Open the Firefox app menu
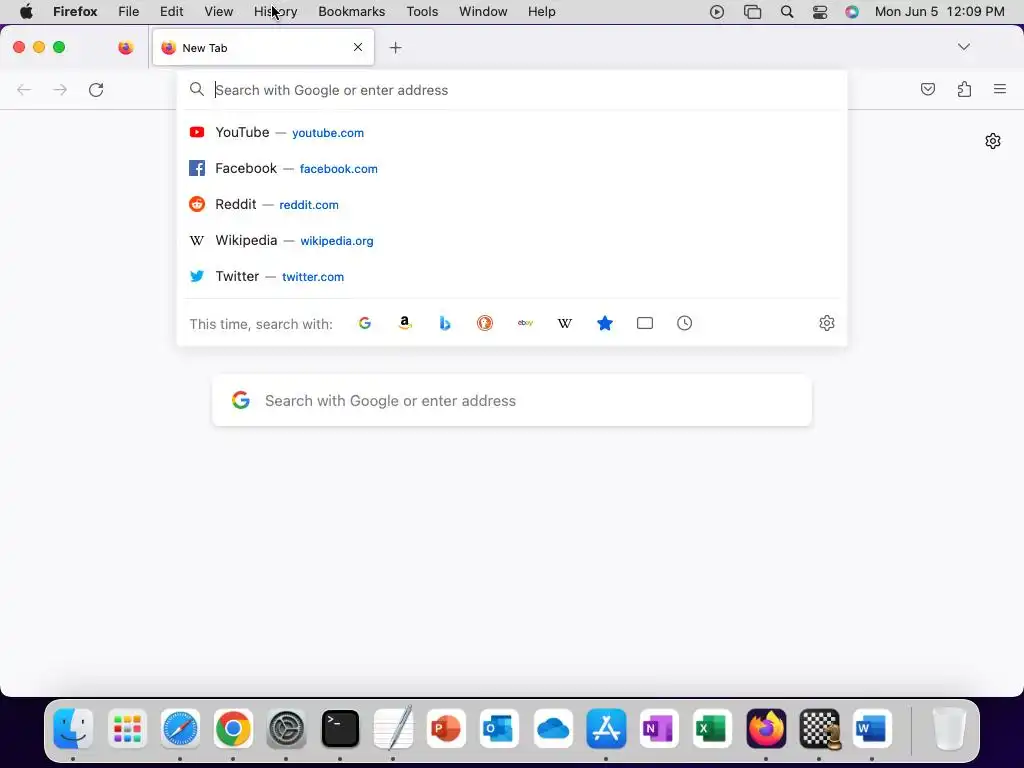Image resolution: width=1024 pixels, height=768 pixels. 75,12
